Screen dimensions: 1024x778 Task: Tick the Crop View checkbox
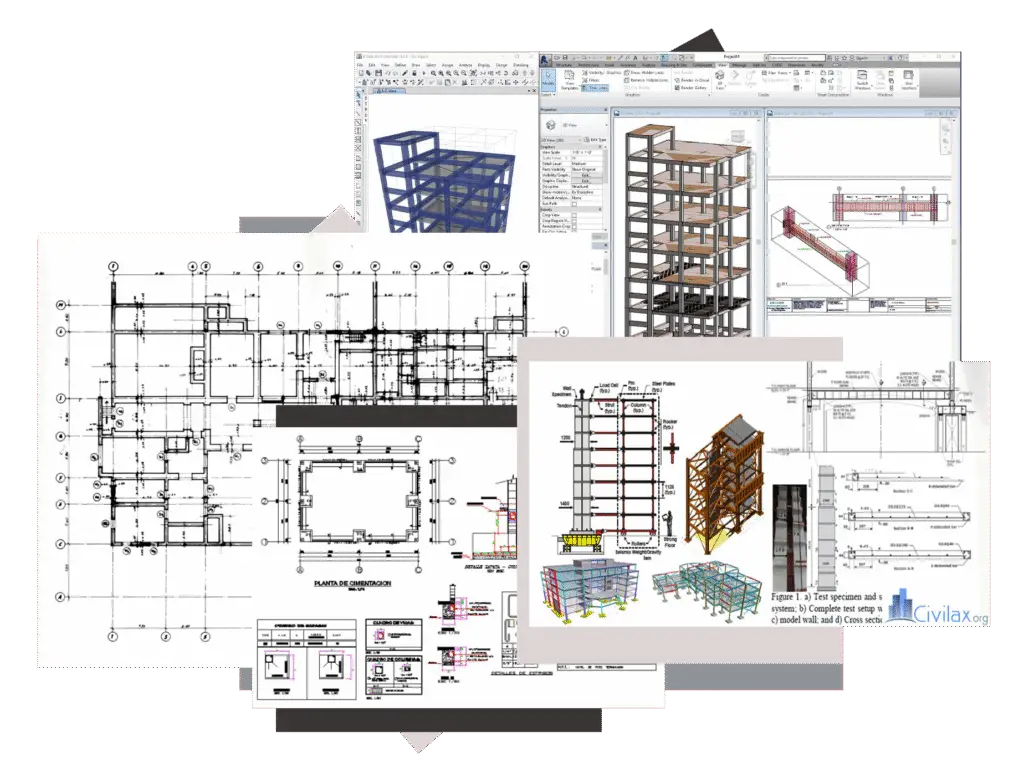pyautogui.click(x=574, y=215)
